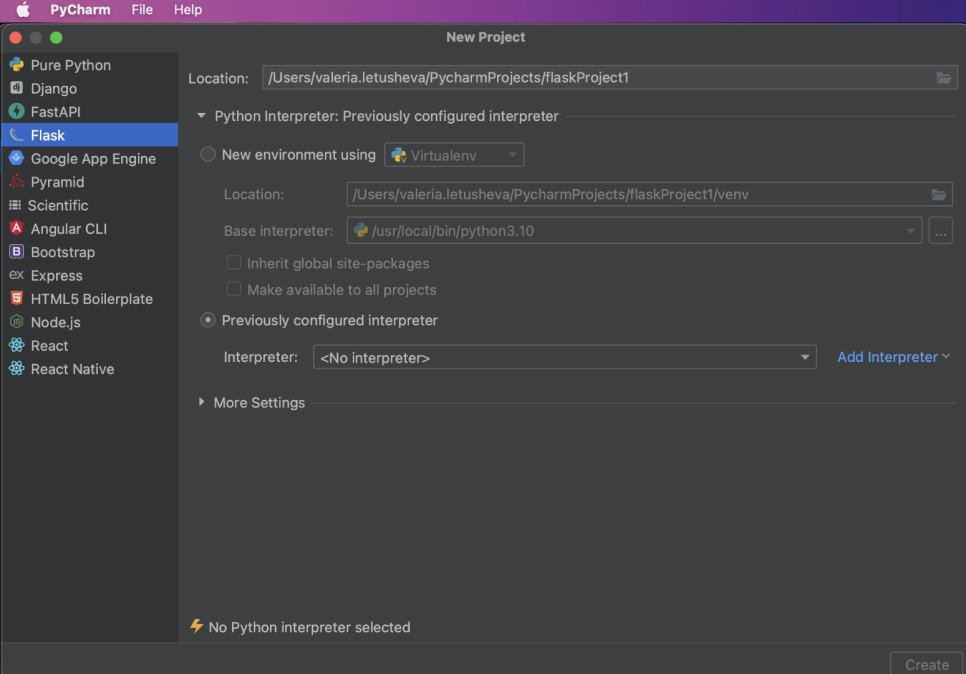Open the Help menu
This screenshot has height=674, width=966.
[x=188, y=10]
